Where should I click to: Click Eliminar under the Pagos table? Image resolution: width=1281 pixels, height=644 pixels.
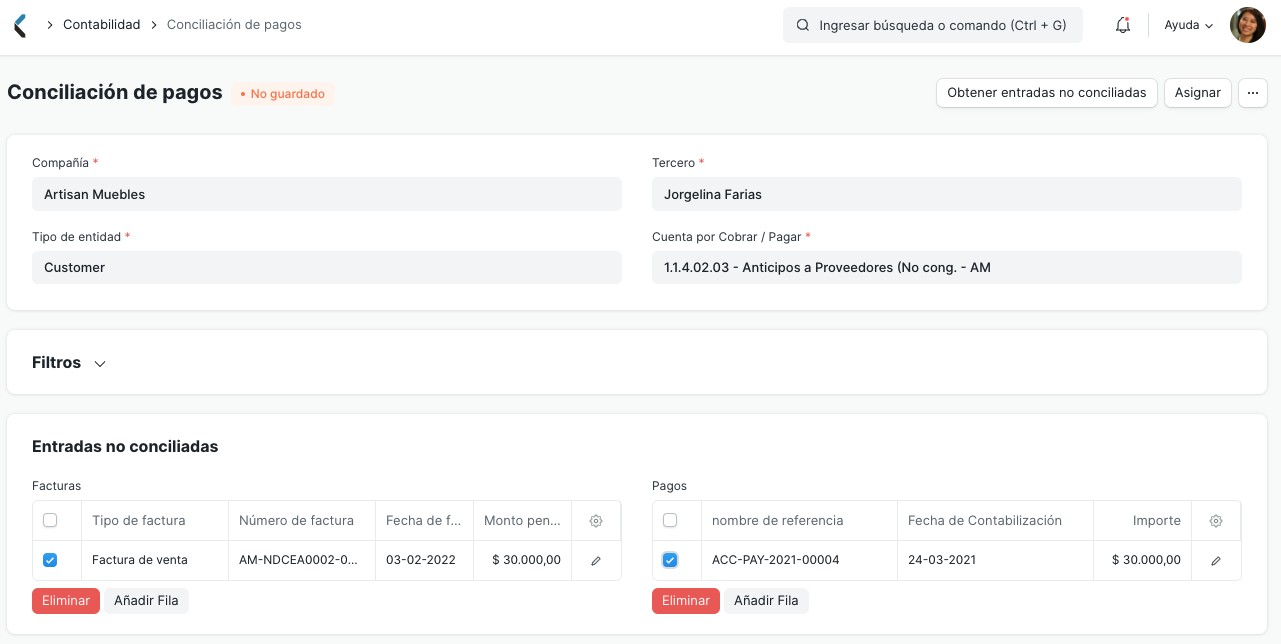click(686, 601)
